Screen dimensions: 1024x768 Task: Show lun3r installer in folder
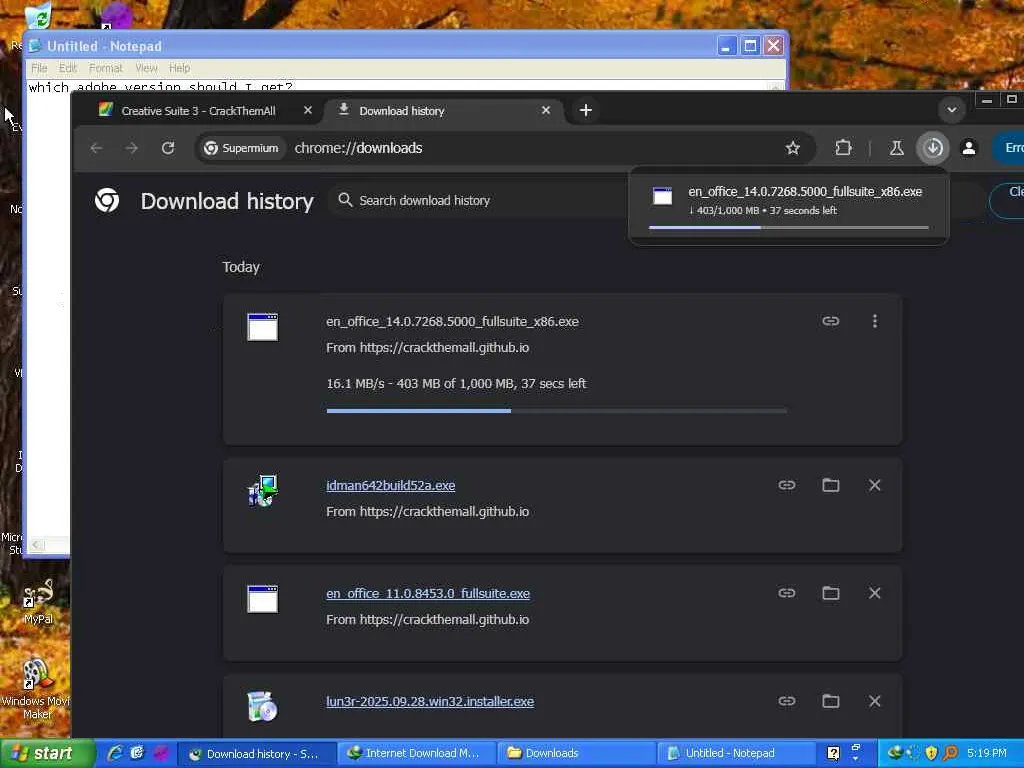[x=831, y=700]
